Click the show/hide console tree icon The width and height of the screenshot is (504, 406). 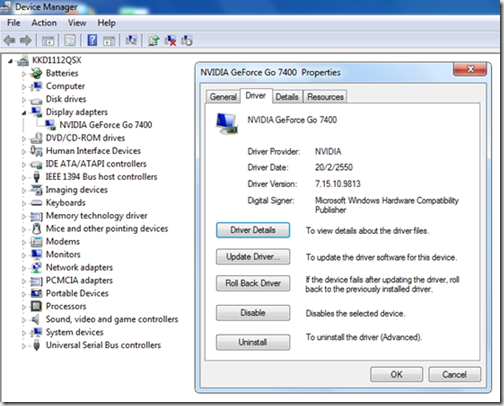(48, 41)
